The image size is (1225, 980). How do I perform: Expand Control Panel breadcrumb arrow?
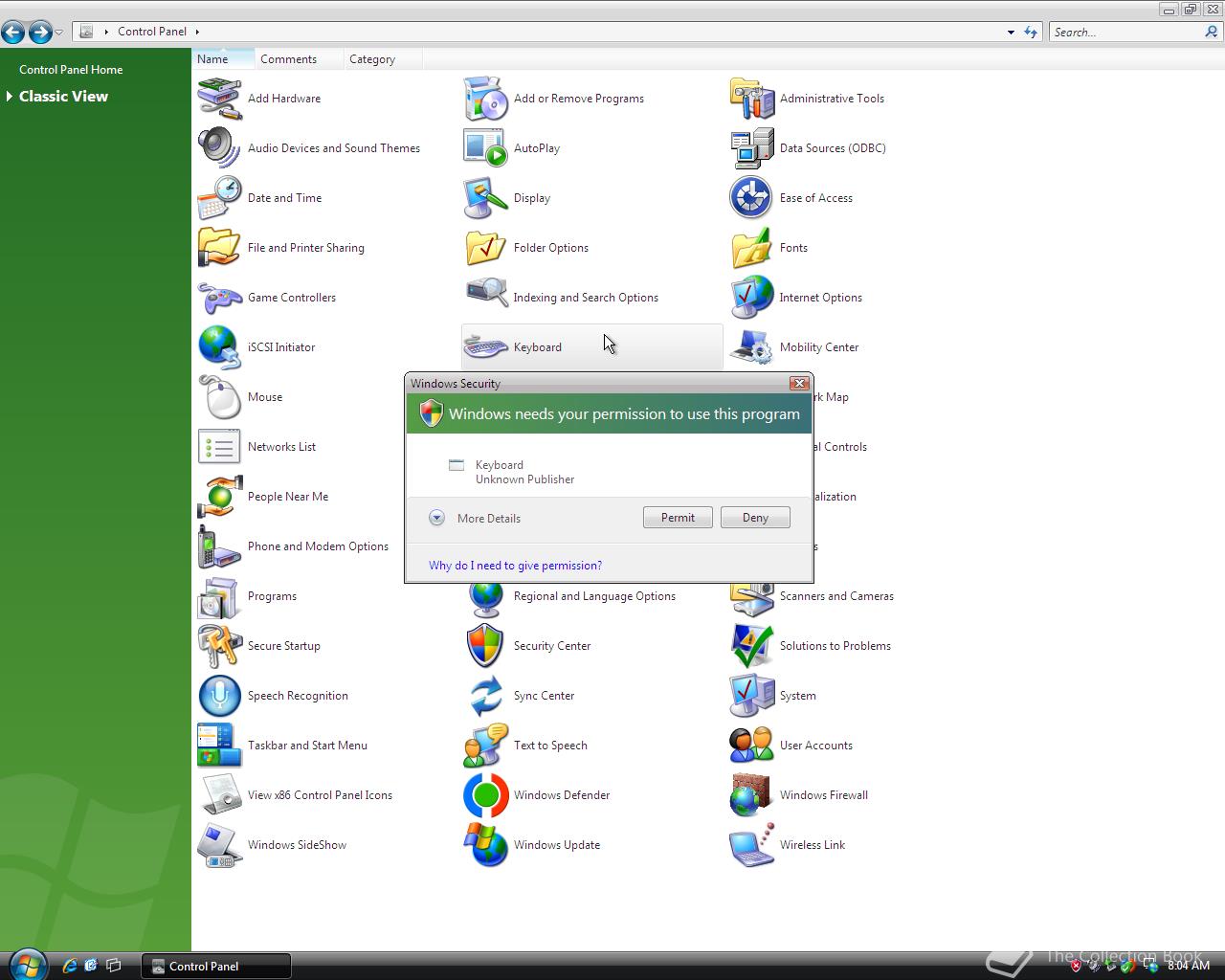[197, 32]
